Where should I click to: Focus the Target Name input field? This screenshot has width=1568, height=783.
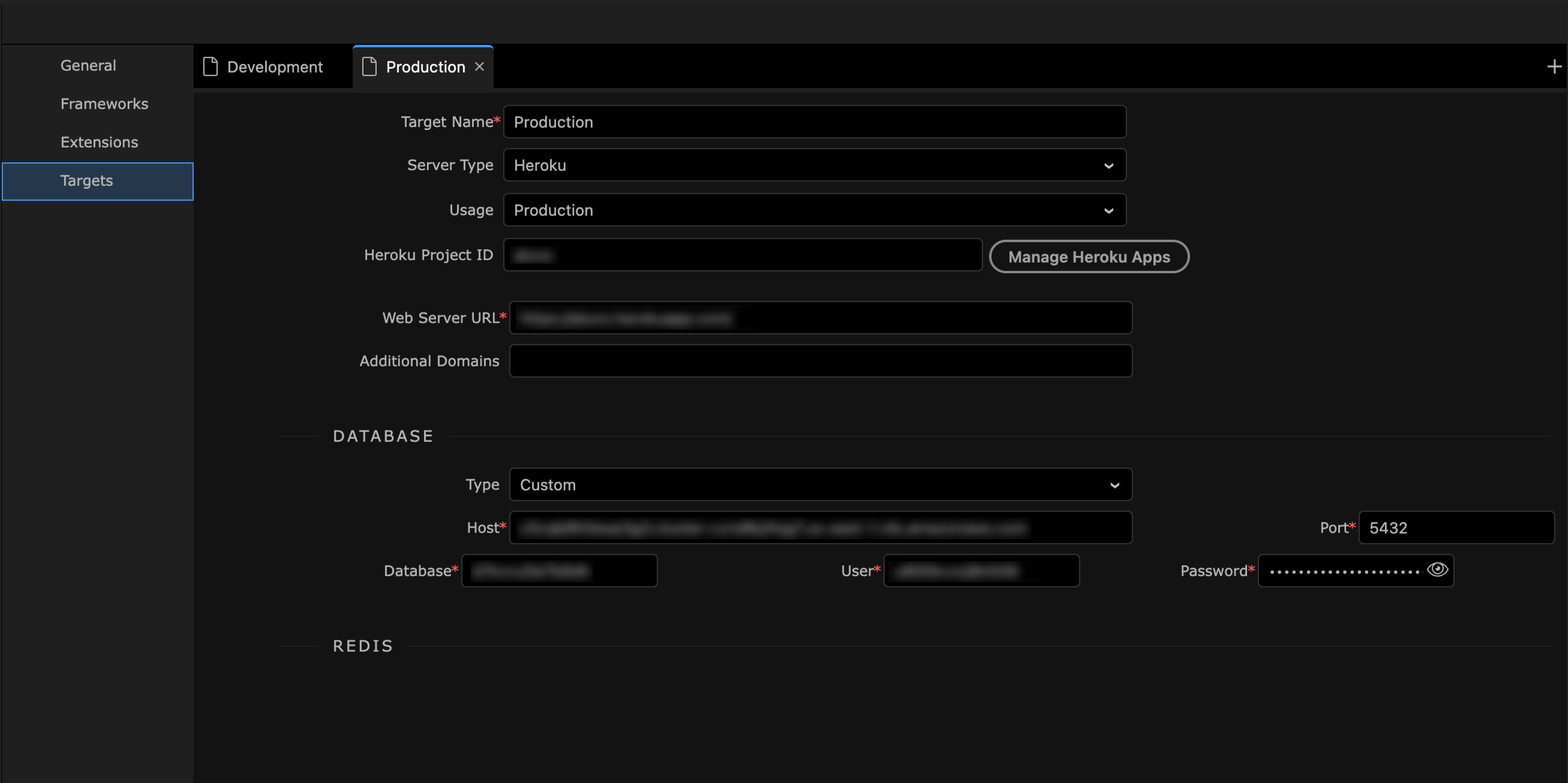815,122
